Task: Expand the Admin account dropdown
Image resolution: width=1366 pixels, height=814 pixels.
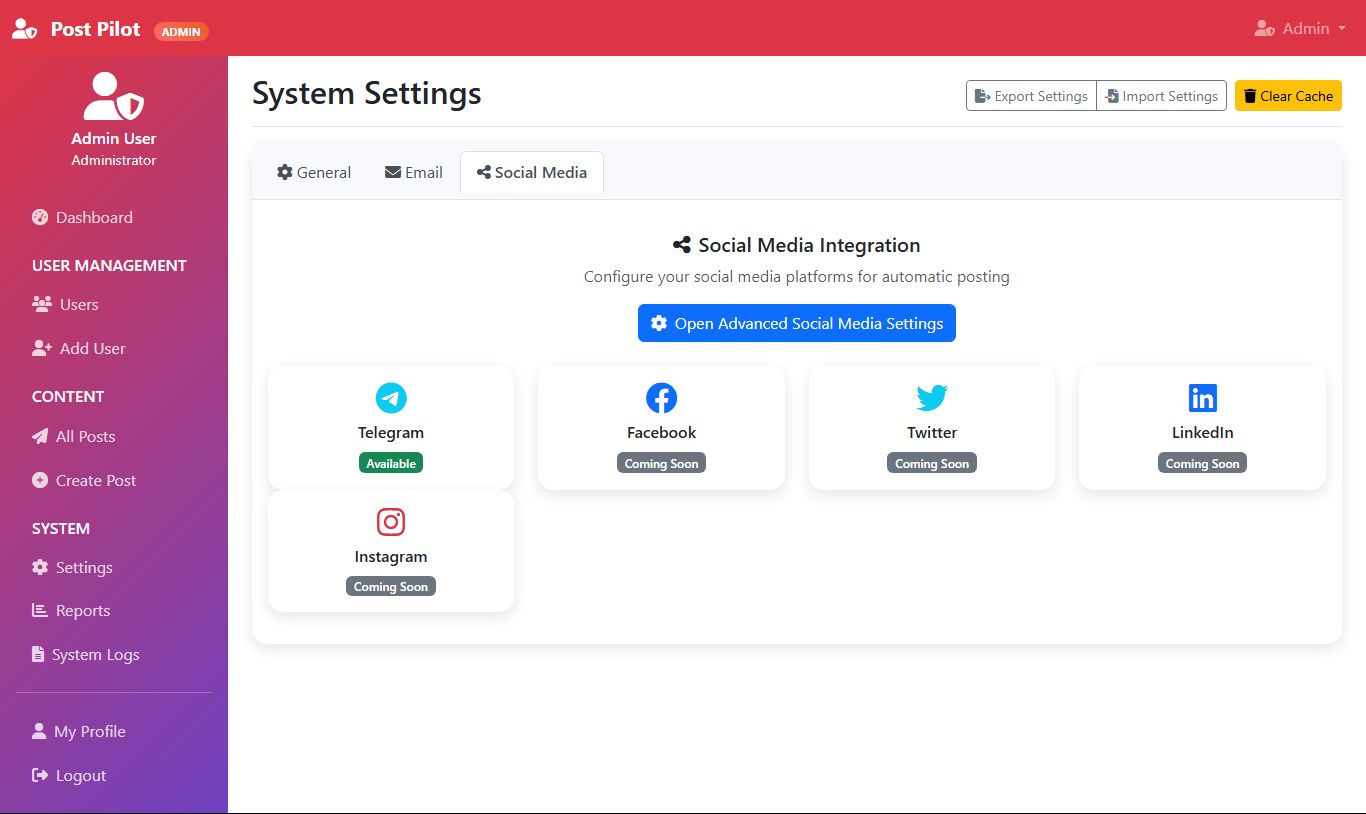Action: coord(1300,29)
